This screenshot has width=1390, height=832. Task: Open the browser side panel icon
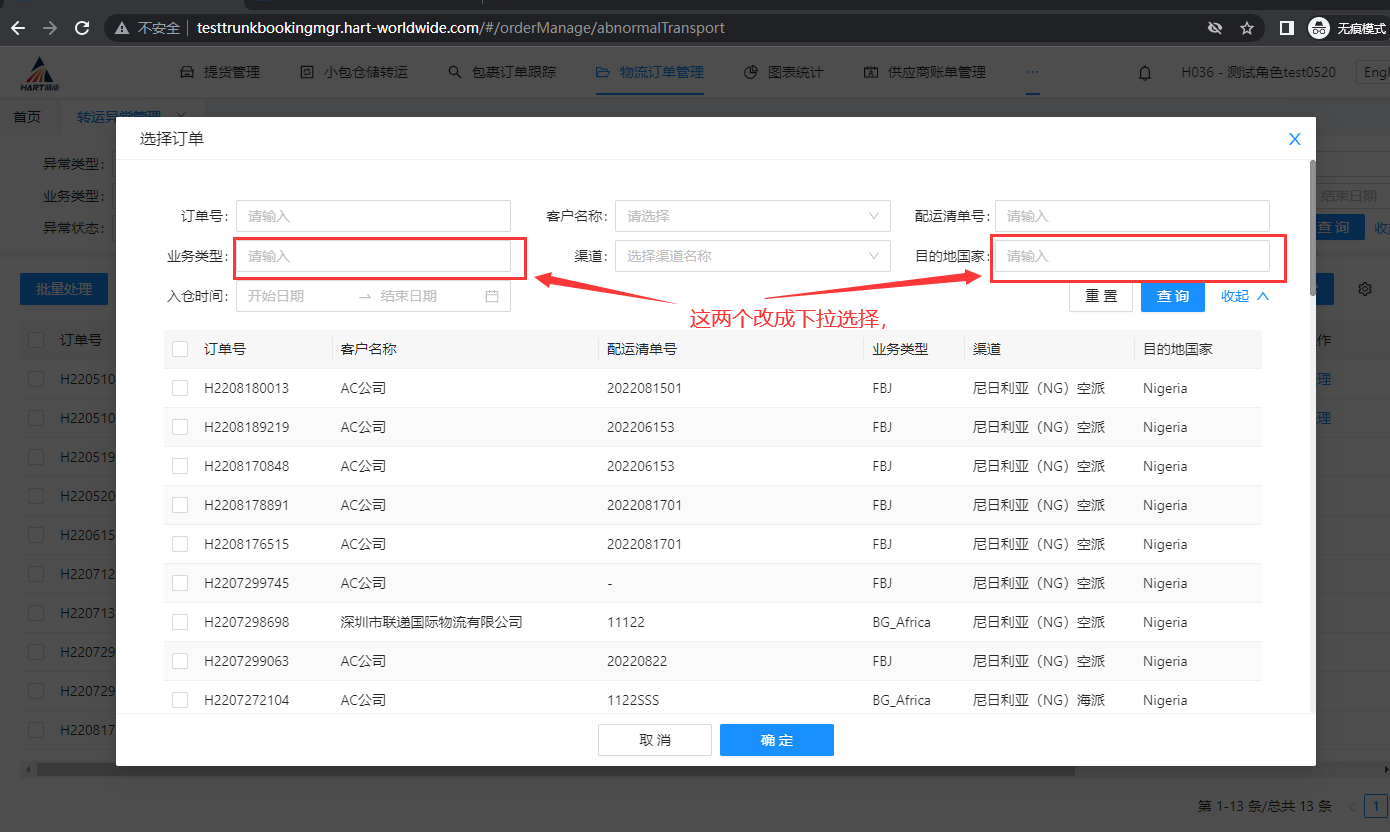1287,28
